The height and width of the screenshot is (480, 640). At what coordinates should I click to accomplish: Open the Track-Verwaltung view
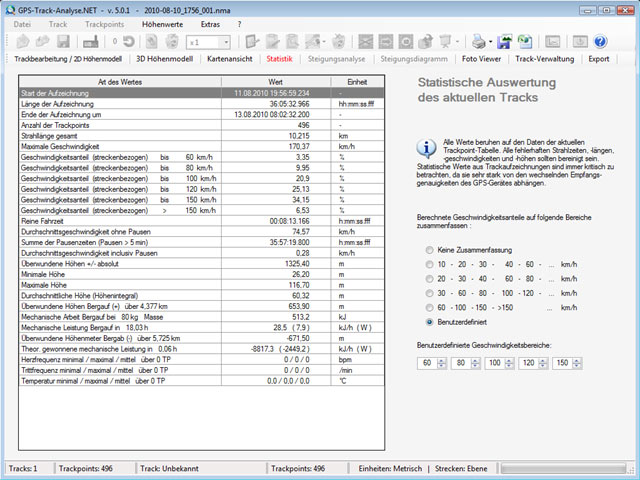click(x=544, y=59)
